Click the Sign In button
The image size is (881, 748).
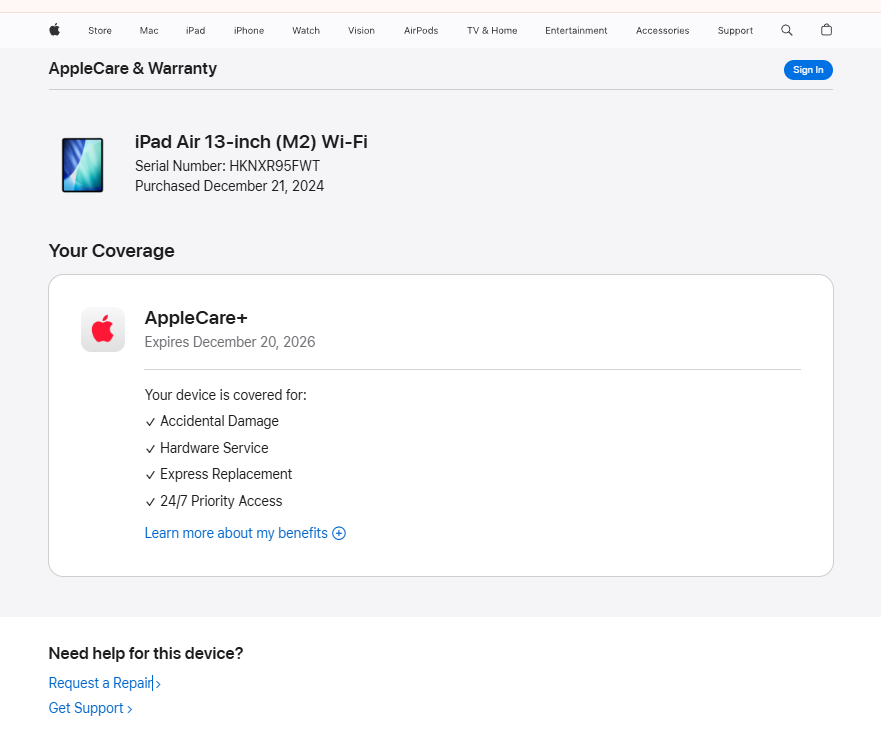(808, 70)
